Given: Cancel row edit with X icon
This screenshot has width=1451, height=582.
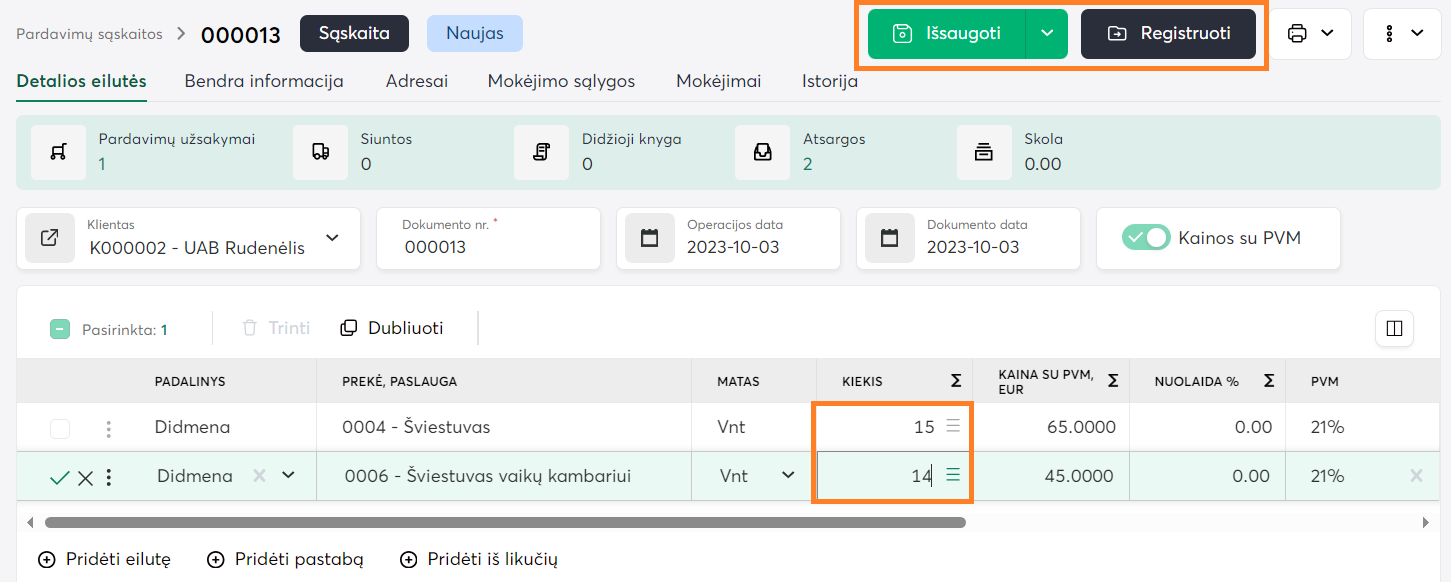Looking at the screenshot, I should (x=85, y=477).
